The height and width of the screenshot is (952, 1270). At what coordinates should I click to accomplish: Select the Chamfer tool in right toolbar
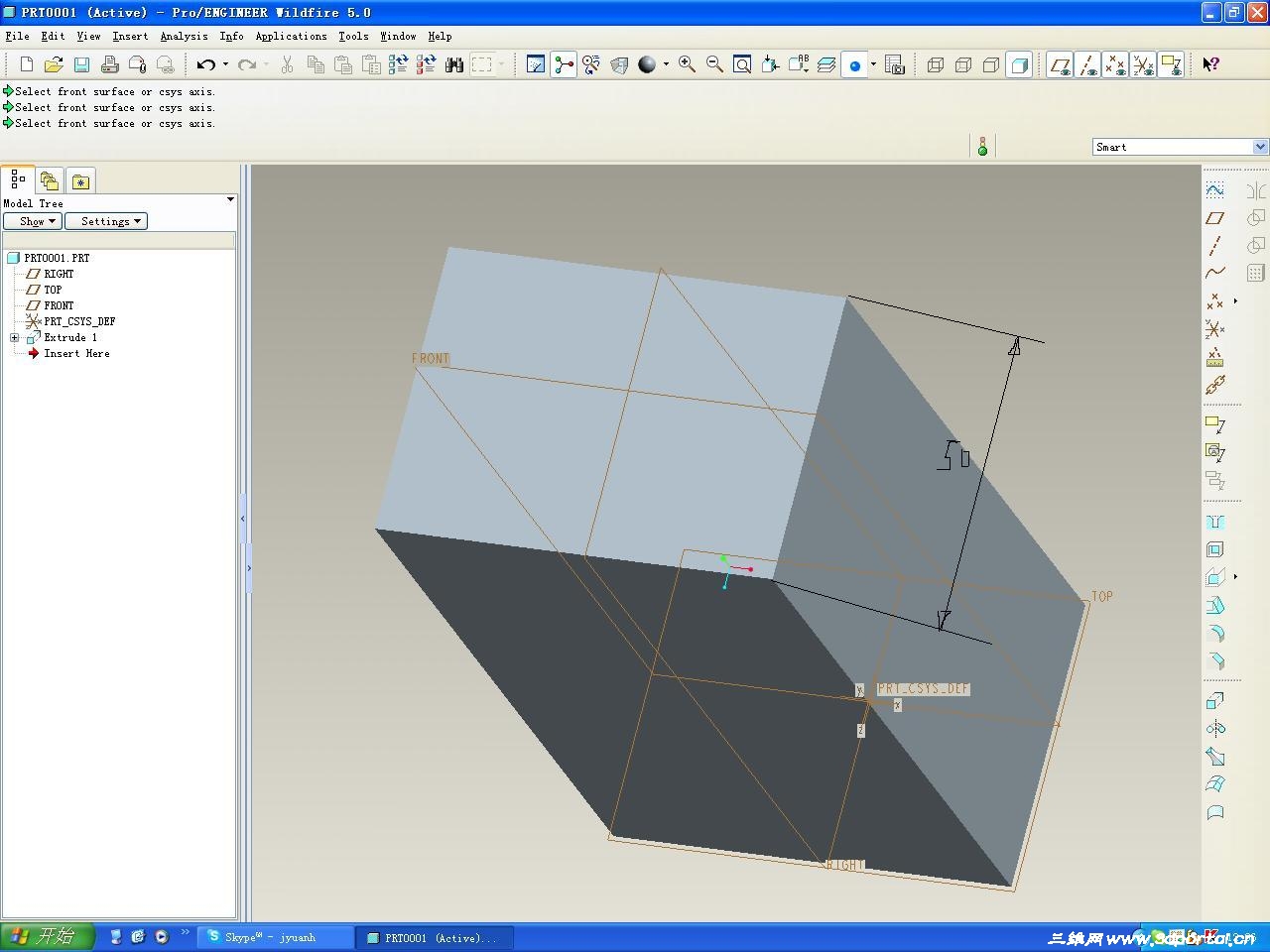pos(1214,661)
